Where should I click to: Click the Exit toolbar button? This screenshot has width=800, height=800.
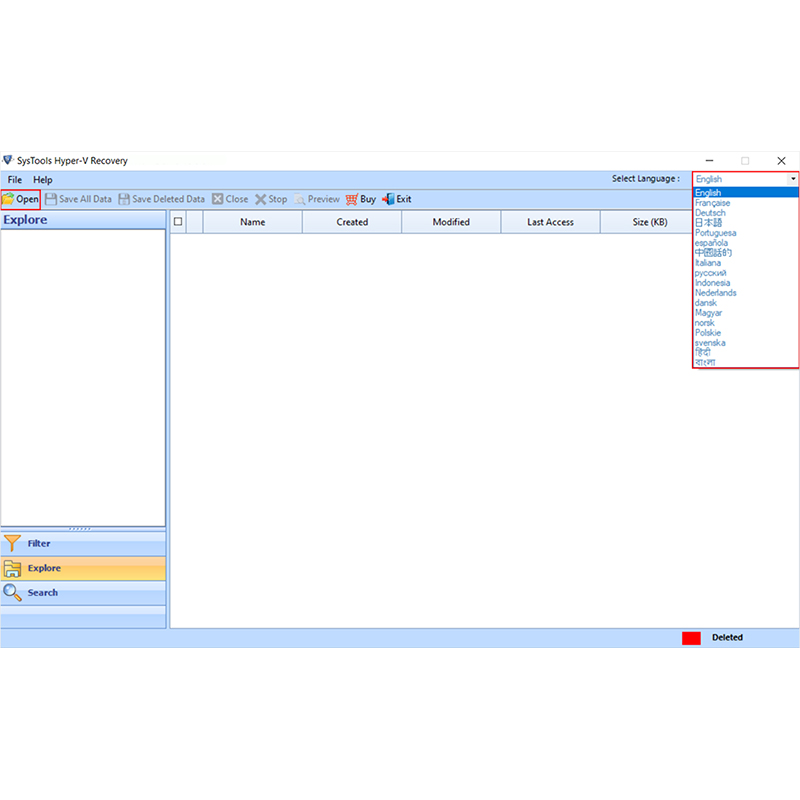(x=396, y=199)
